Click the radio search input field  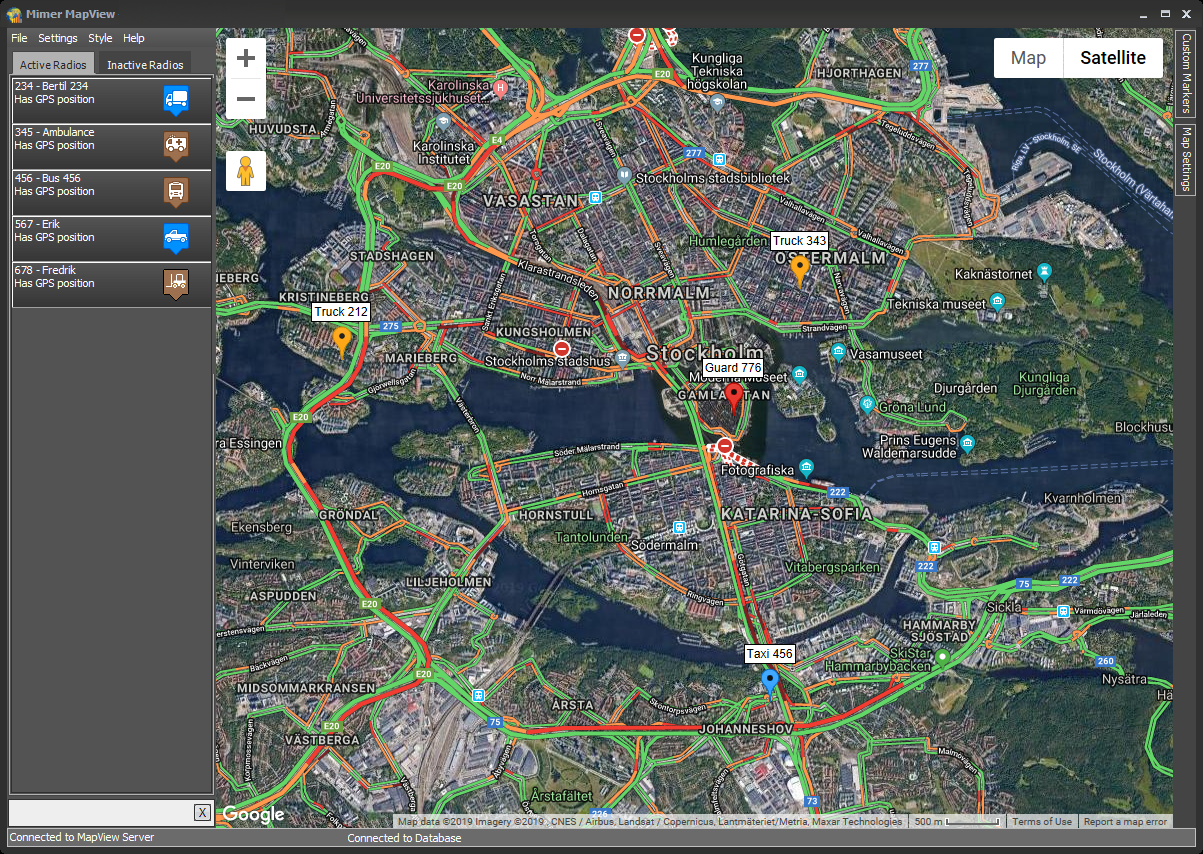pyautogui.click(x=101, y=812)
